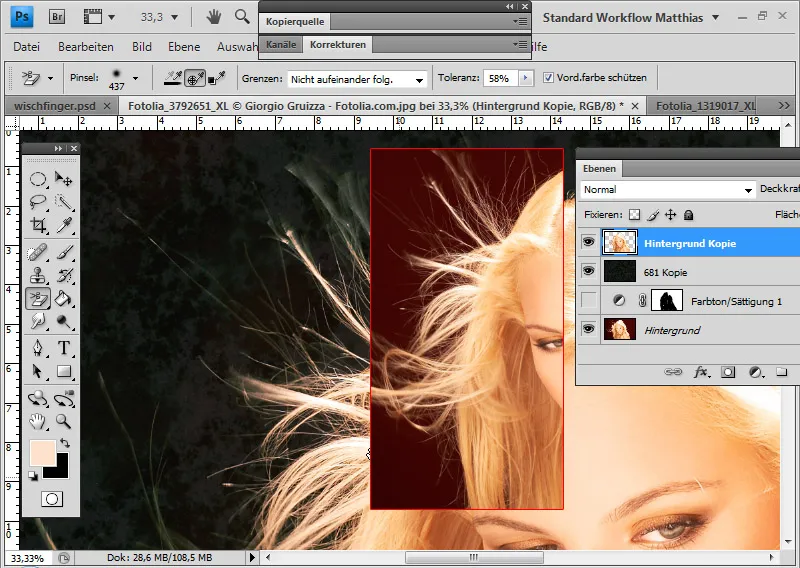
Task: Select the Healing Brush tool
Action: pyautogui.click(x=38, y=252)
